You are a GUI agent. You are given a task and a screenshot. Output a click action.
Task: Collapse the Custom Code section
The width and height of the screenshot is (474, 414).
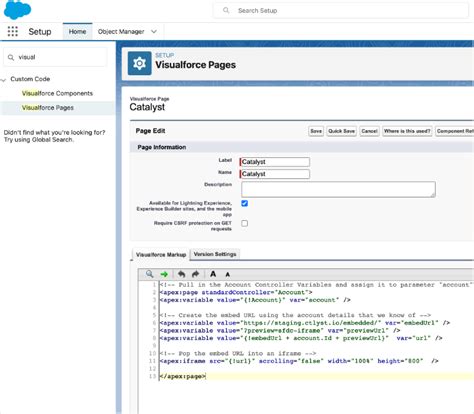click(x=4, y=80)
